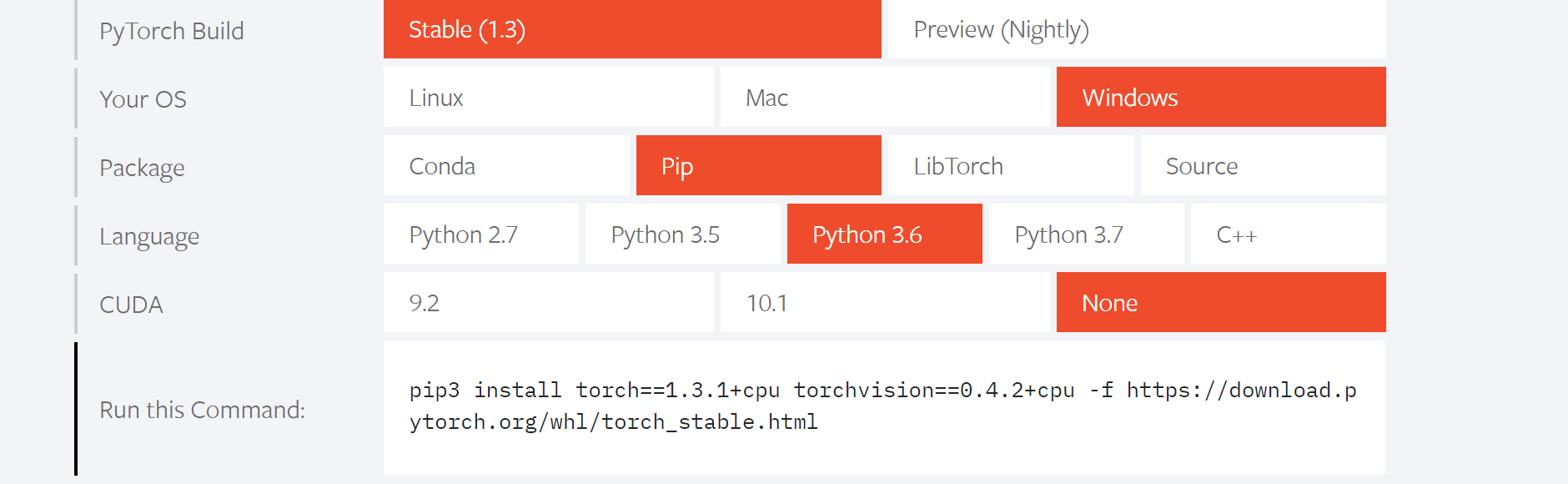Pick Python 3.5 as the language
This screenshot has height=484, width=1568.
(x=682, y=234)
